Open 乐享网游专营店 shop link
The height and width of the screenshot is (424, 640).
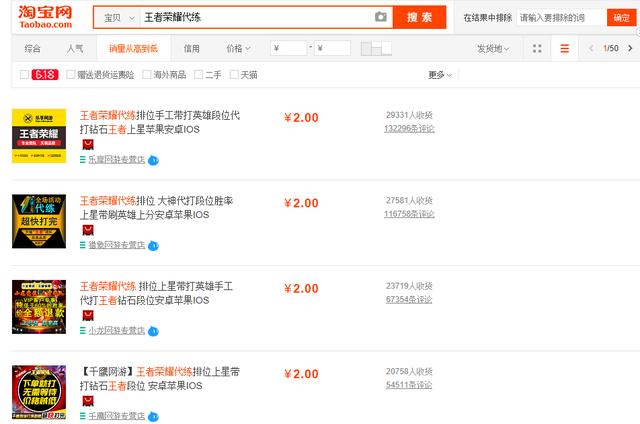(117, 160)
